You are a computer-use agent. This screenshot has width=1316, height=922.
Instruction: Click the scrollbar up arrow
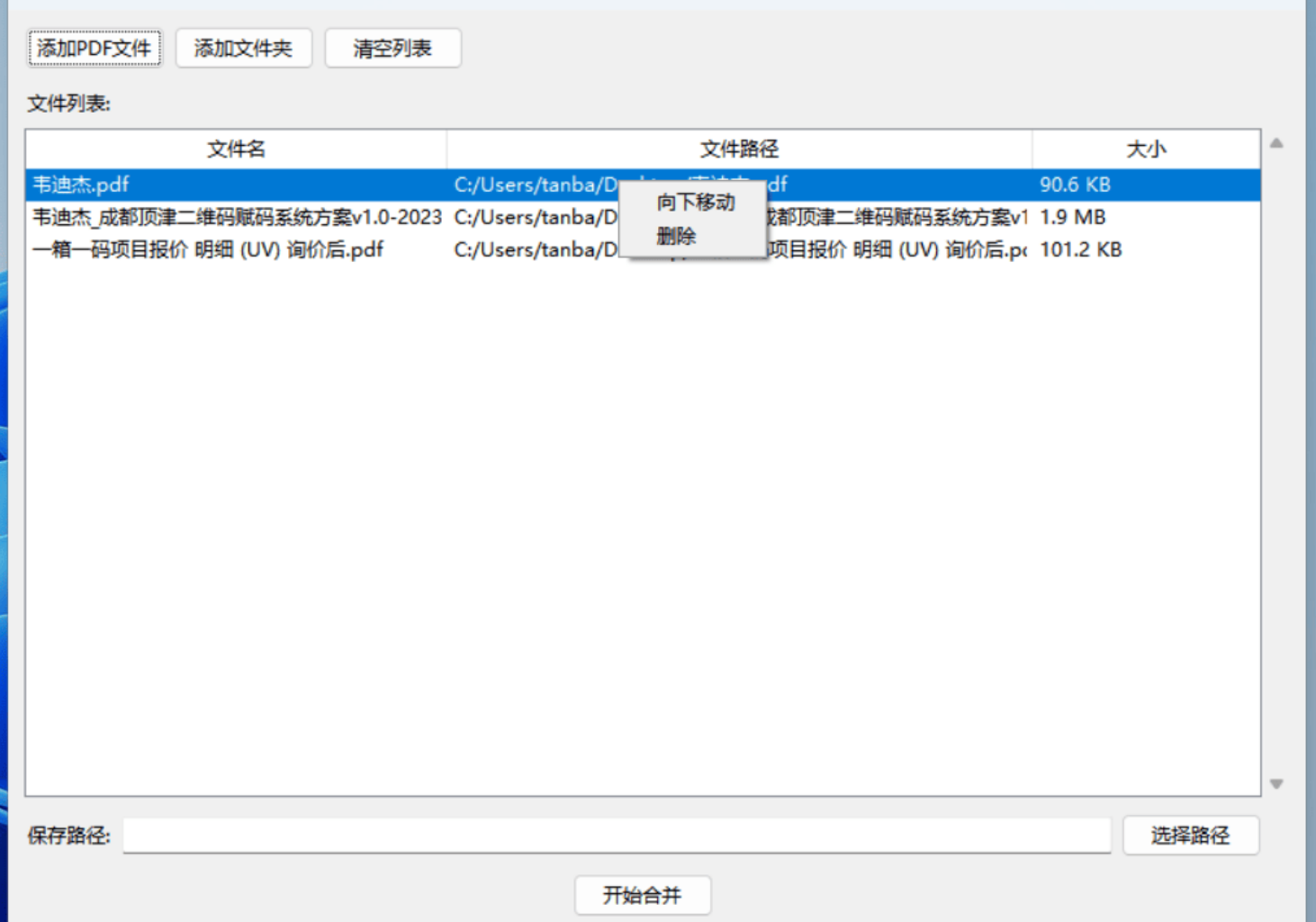(1276, 143)
